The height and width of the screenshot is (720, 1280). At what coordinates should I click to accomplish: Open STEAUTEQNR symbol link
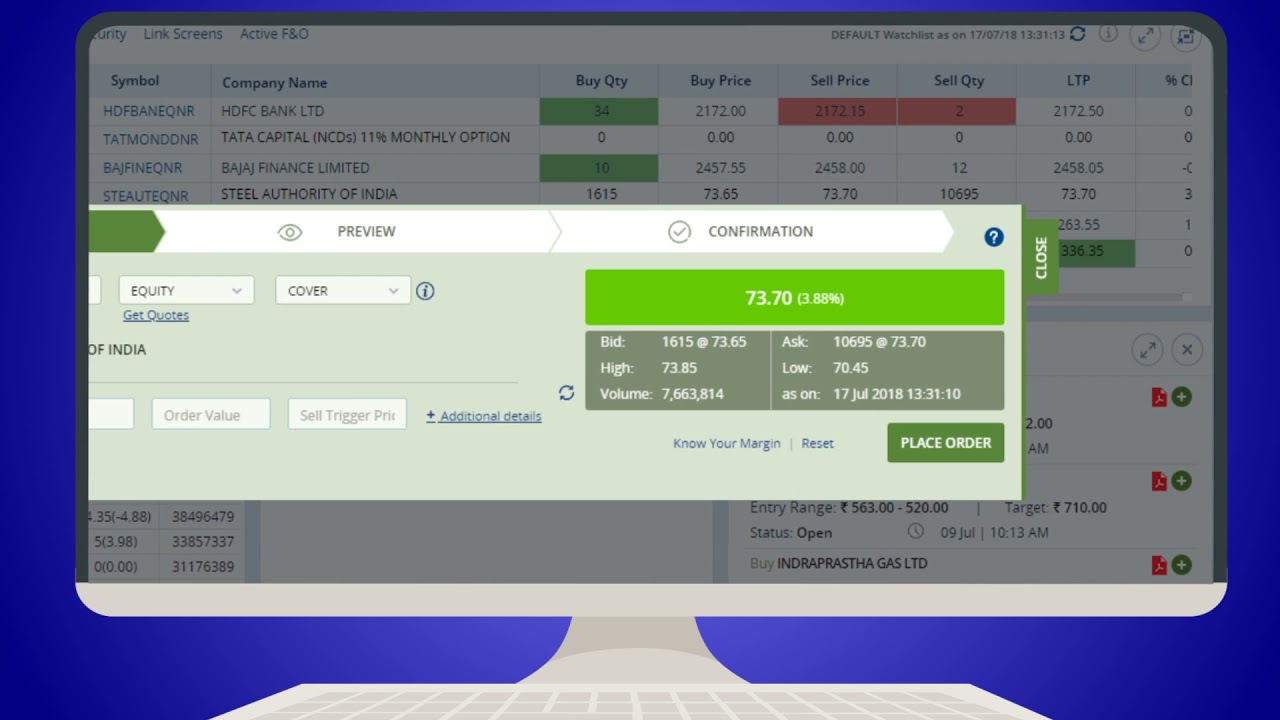(x=145, y=196)
